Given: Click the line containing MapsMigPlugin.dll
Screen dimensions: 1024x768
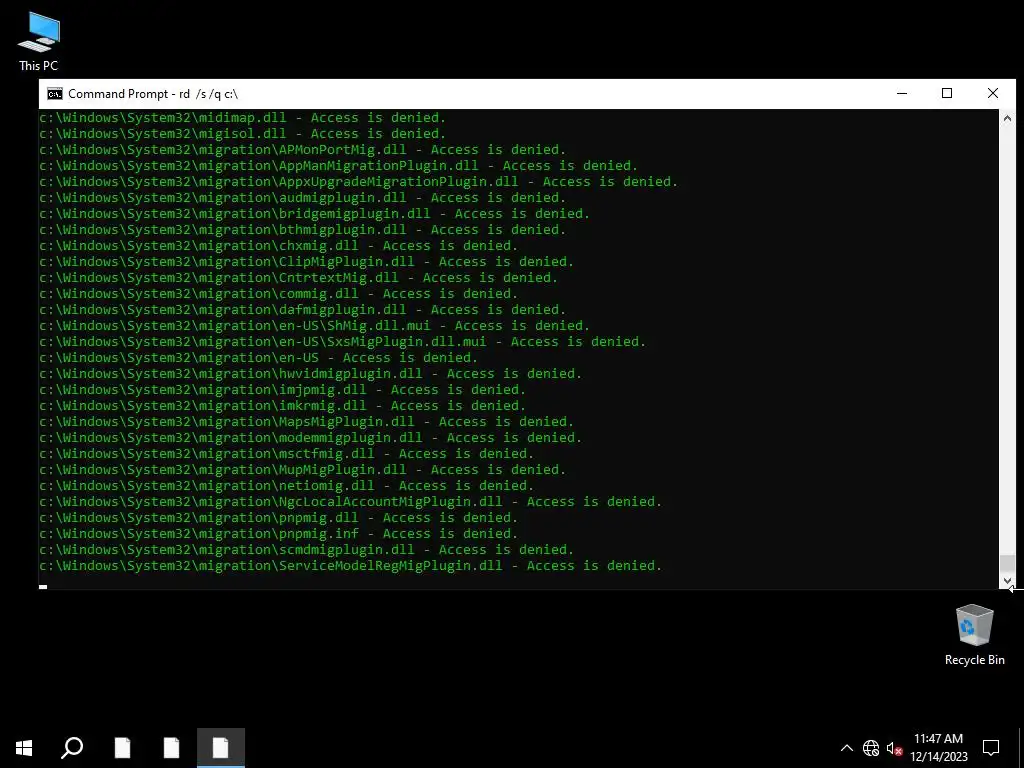Looking at the screenshot, I should 306,422.
